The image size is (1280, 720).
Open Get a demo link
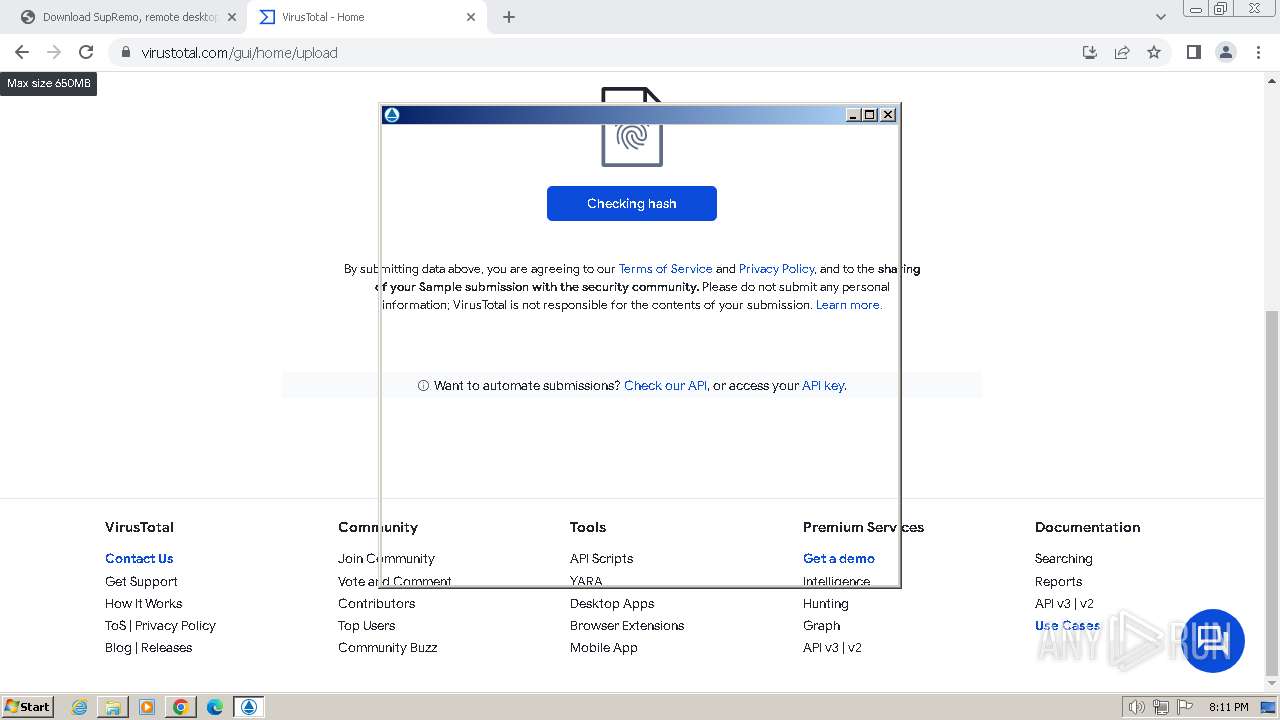(838, 559)
